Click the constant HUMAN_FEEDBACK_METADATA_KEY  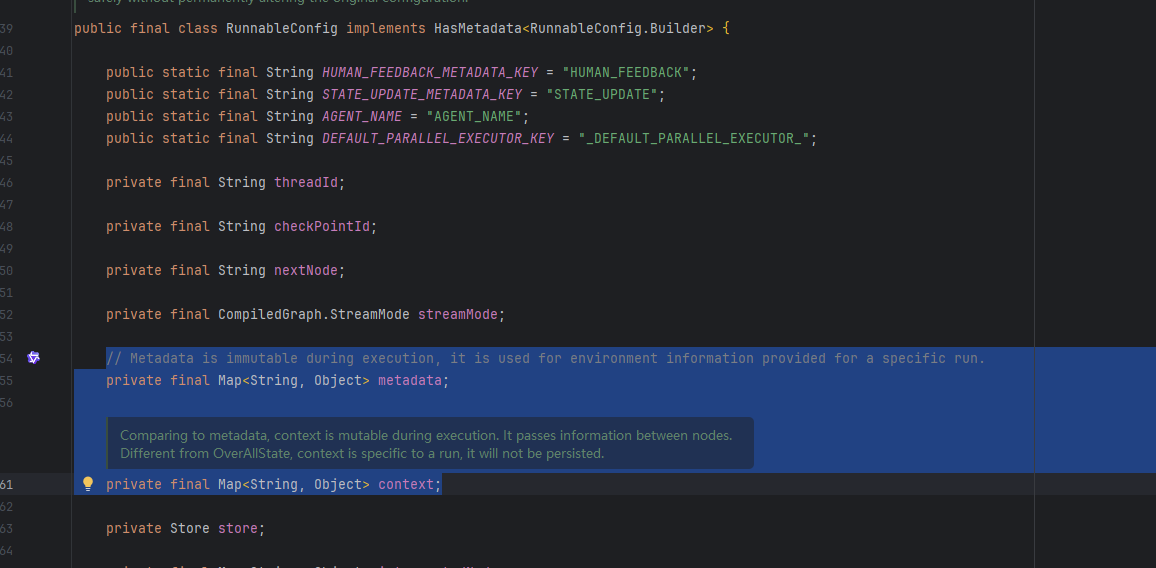pyautogui.click(x=430, y=72)
